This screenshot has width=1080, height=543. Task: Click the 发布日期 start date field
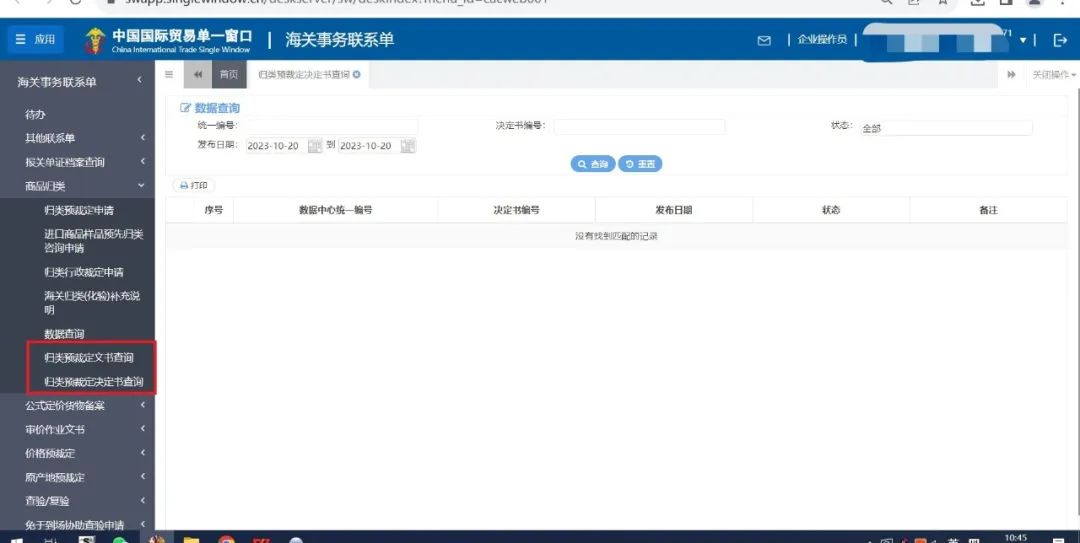276,146
